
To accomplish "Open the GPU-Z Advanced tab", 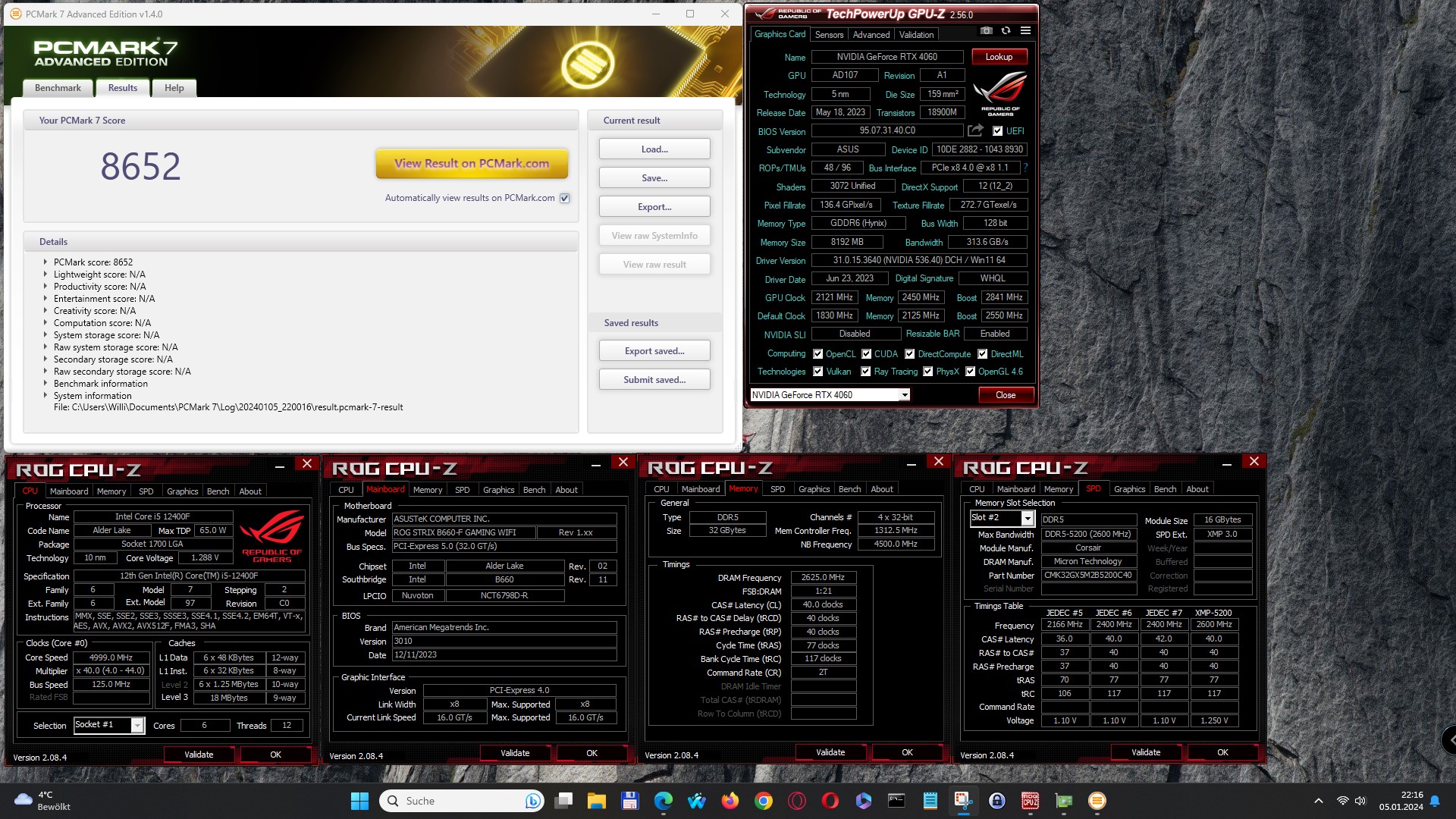I will [x=871, y=35].
